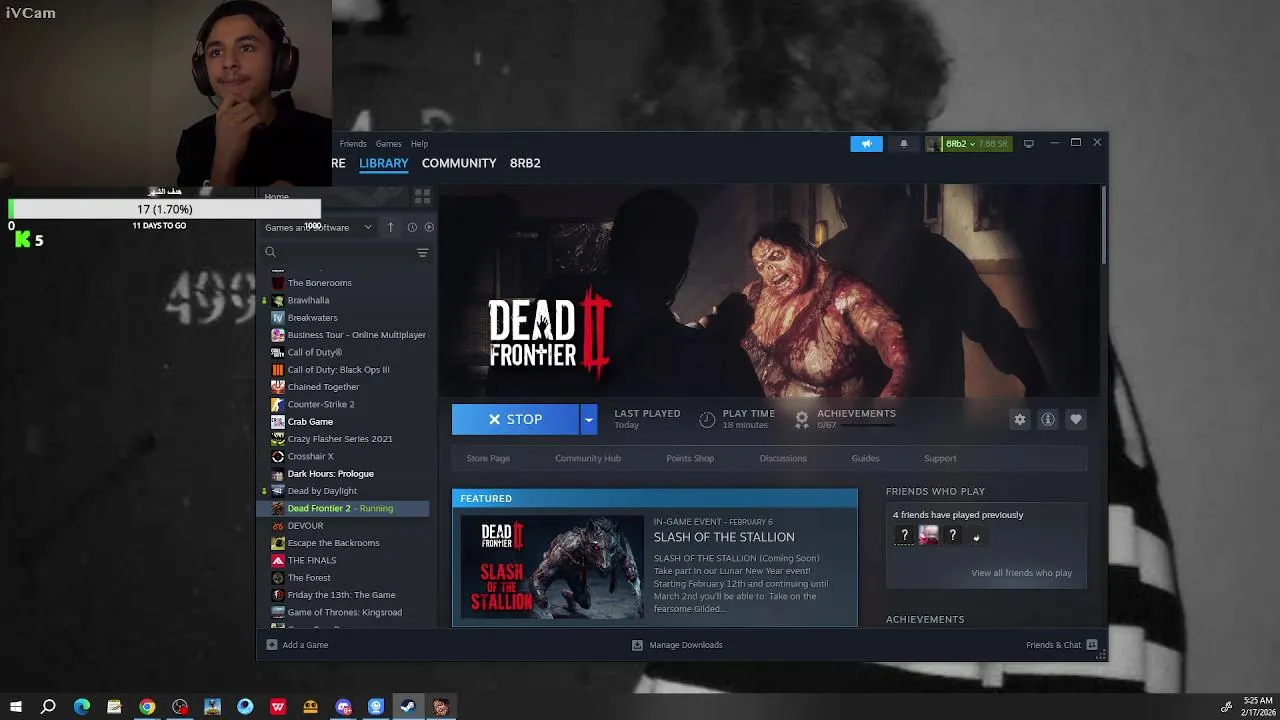This screenshot has height=720, width=1280.
Task: Open the Help menu
Action: (x=419, y=144)
